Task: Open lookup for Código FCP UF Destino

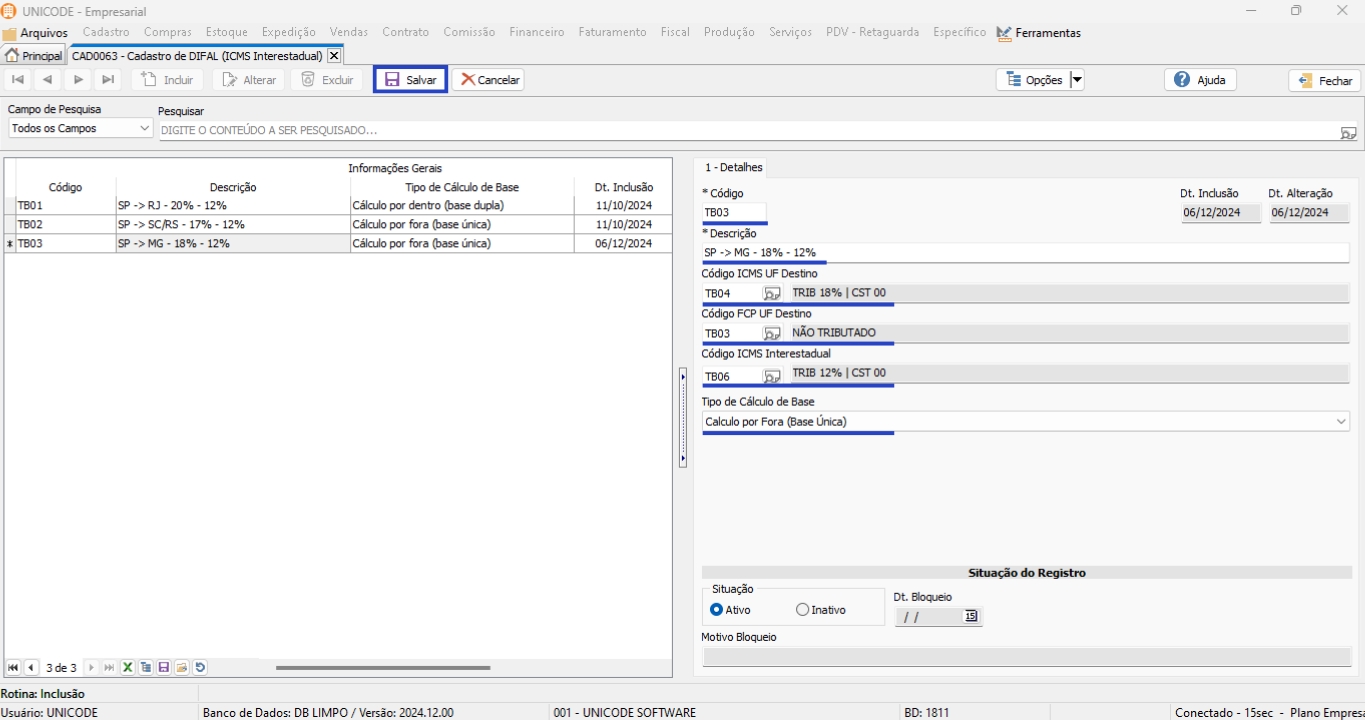Action: click(x=772, y=334)
